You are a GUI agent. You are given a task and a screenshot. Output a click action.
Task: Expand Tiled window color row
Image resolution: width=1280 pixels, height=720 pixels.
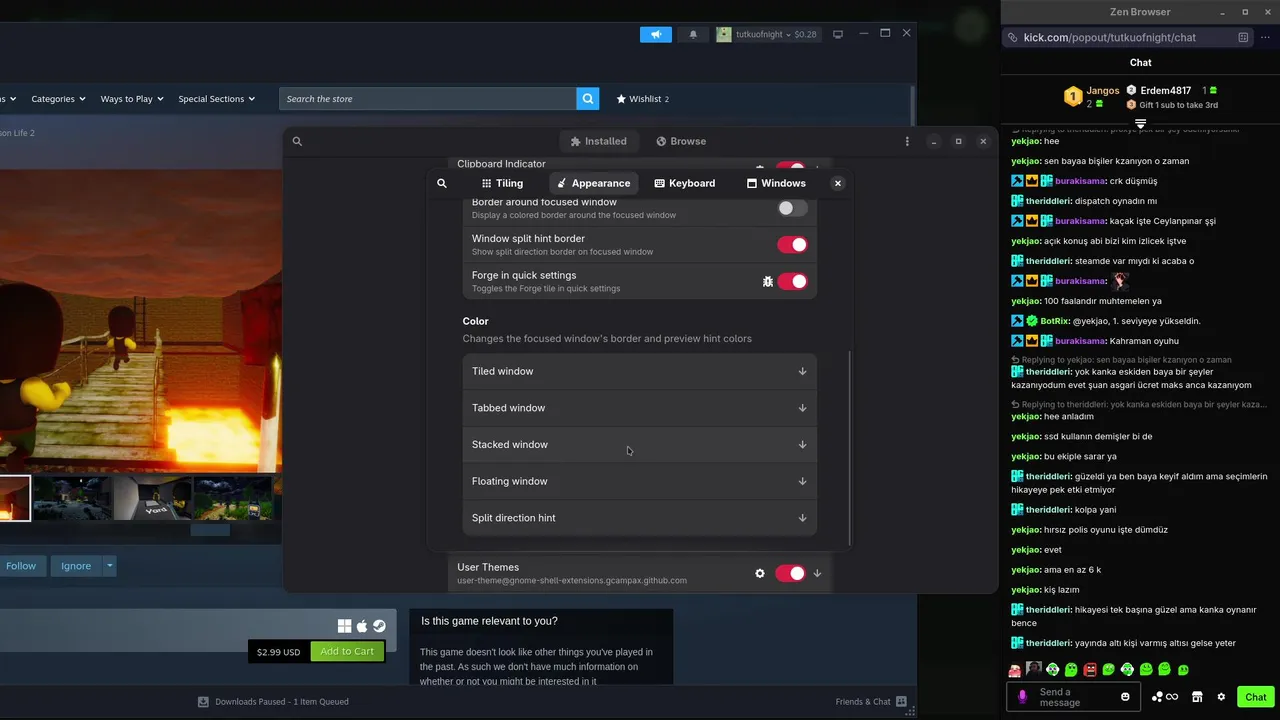pos(640,371)
